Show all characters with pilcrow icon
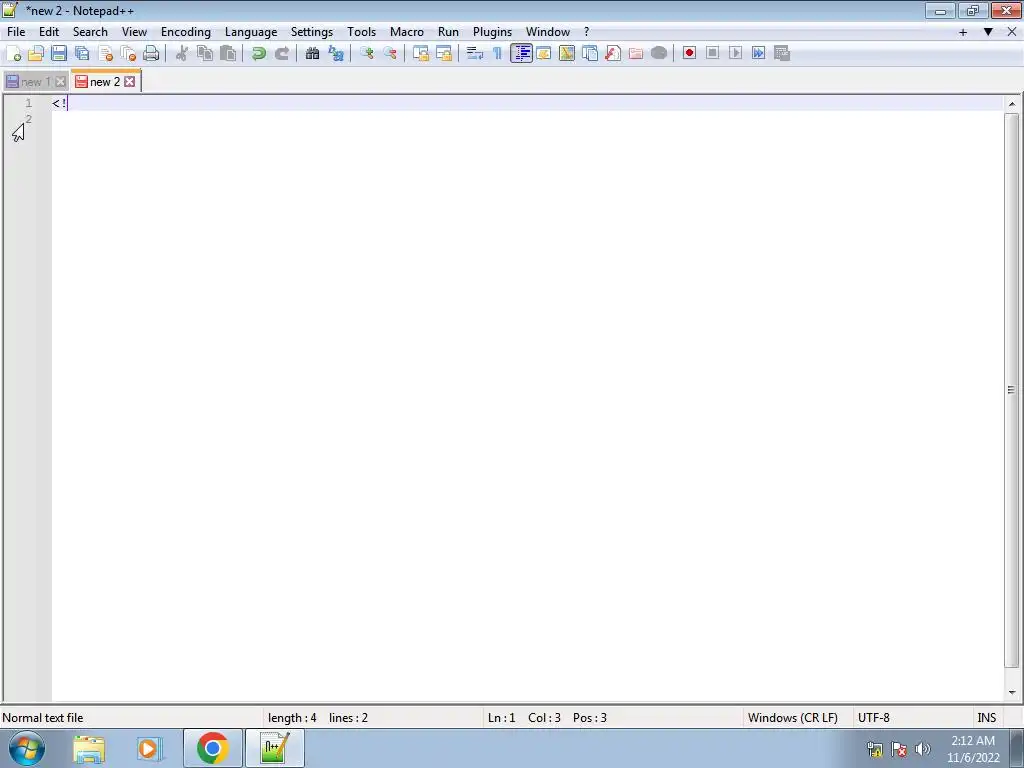 tap(498, 54)
